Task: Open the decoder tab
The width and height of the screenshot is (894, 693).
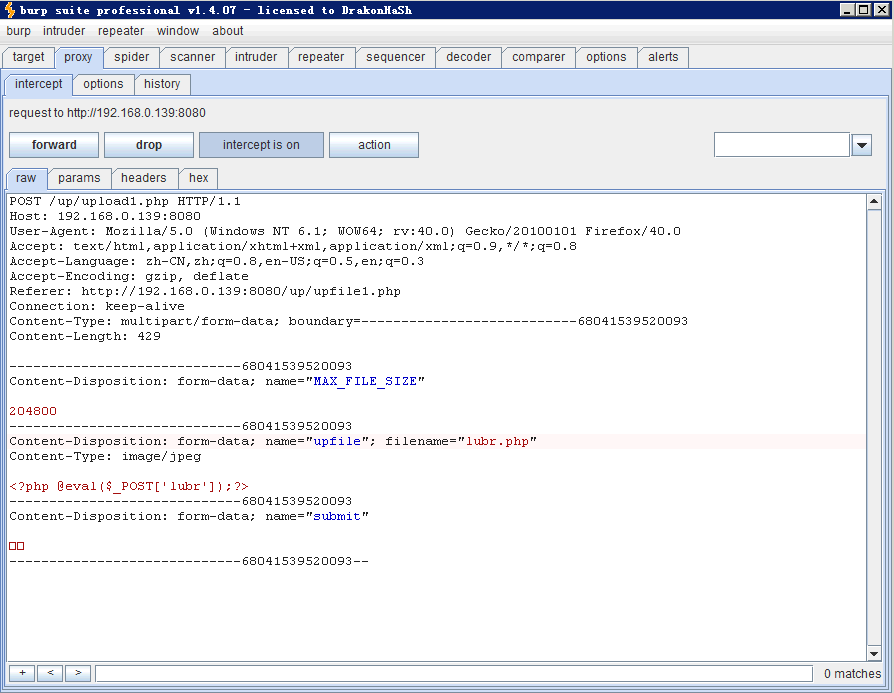Action: pyautogui.click(x=469, y=57)
